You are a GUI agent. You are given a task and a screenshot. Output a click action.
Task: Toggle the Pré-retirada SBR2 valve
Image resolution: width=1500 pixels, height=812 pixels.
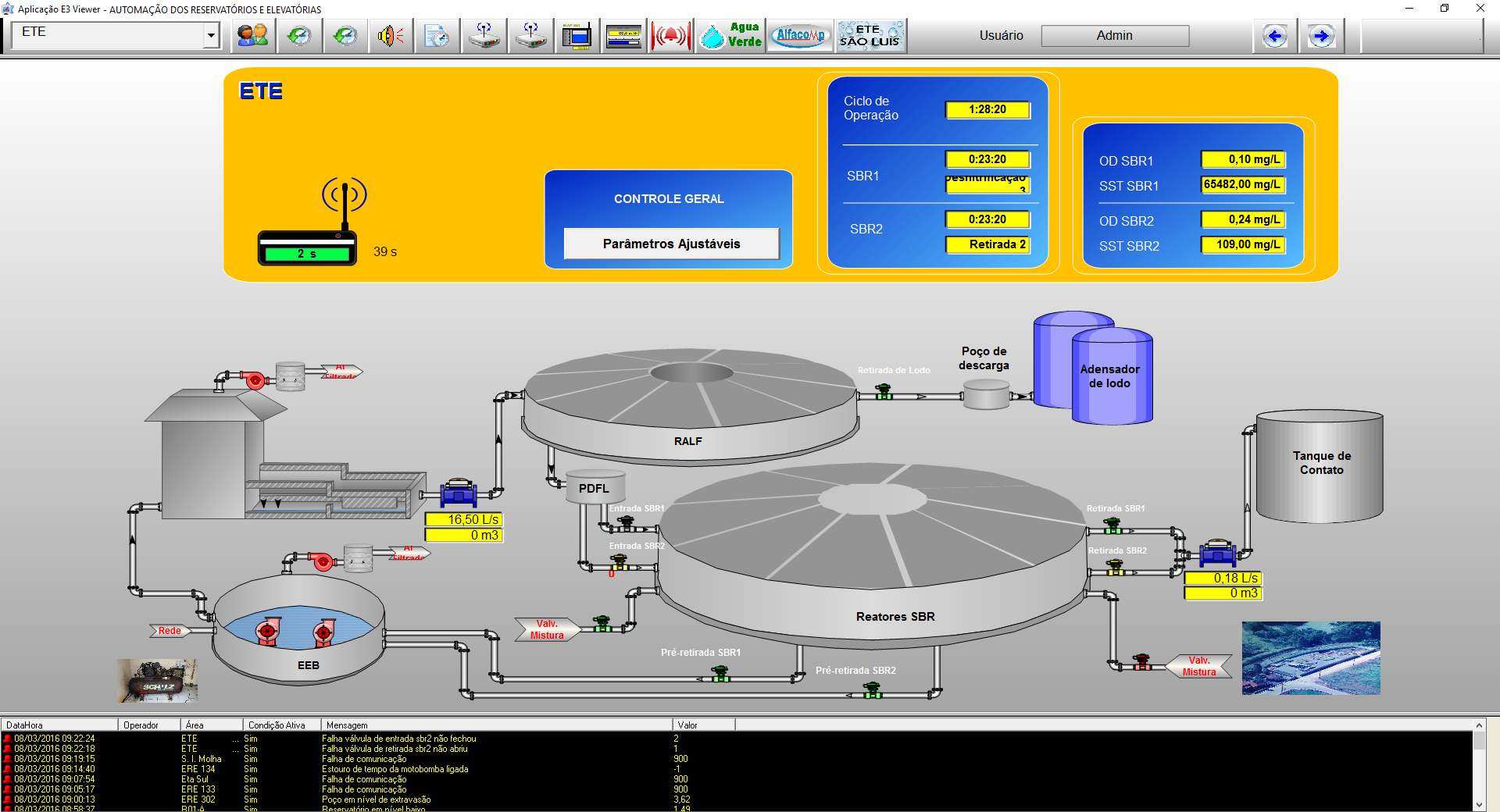[872, 690]
